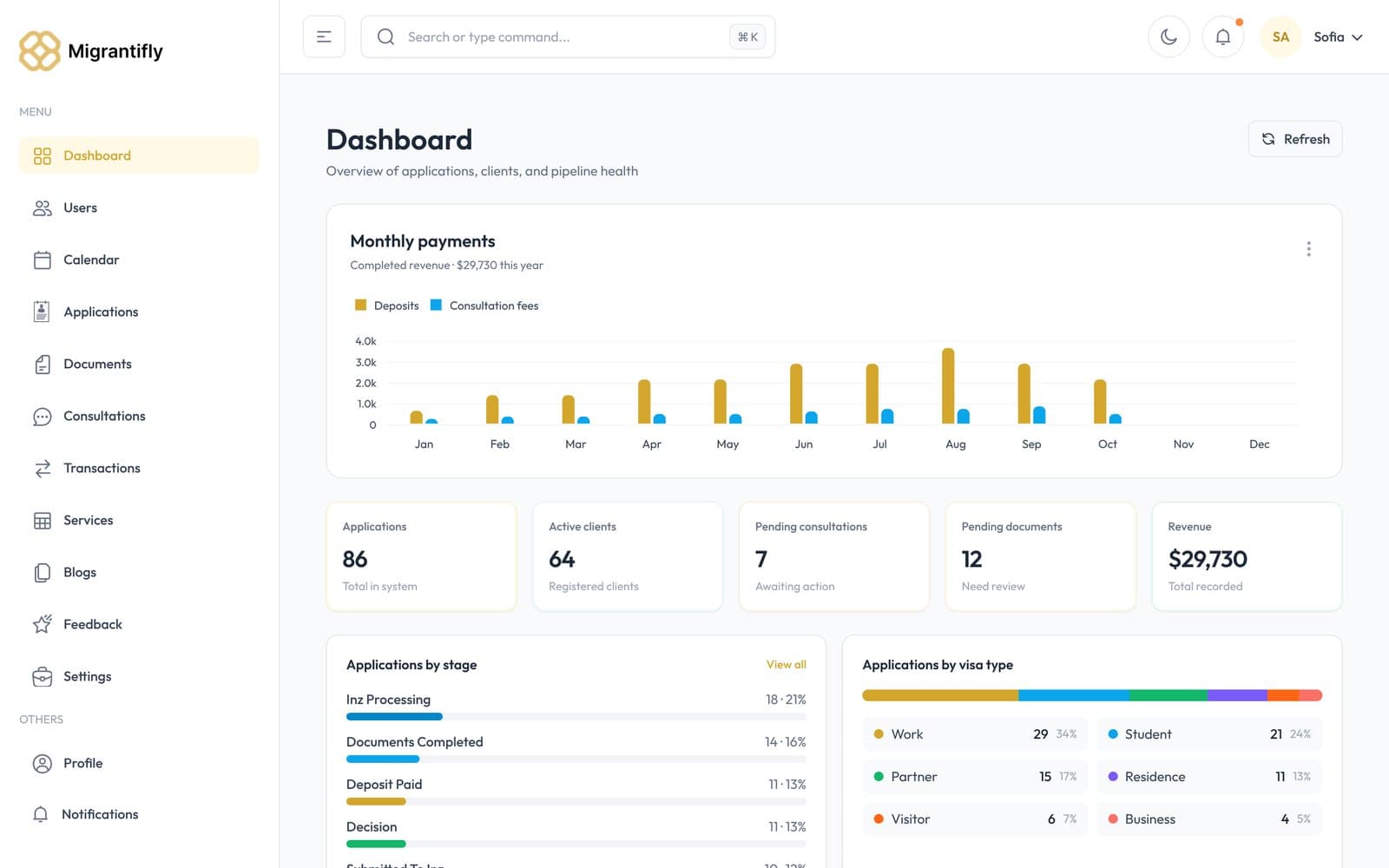
Task: Click the search magnifier icon
Action: 386,36
